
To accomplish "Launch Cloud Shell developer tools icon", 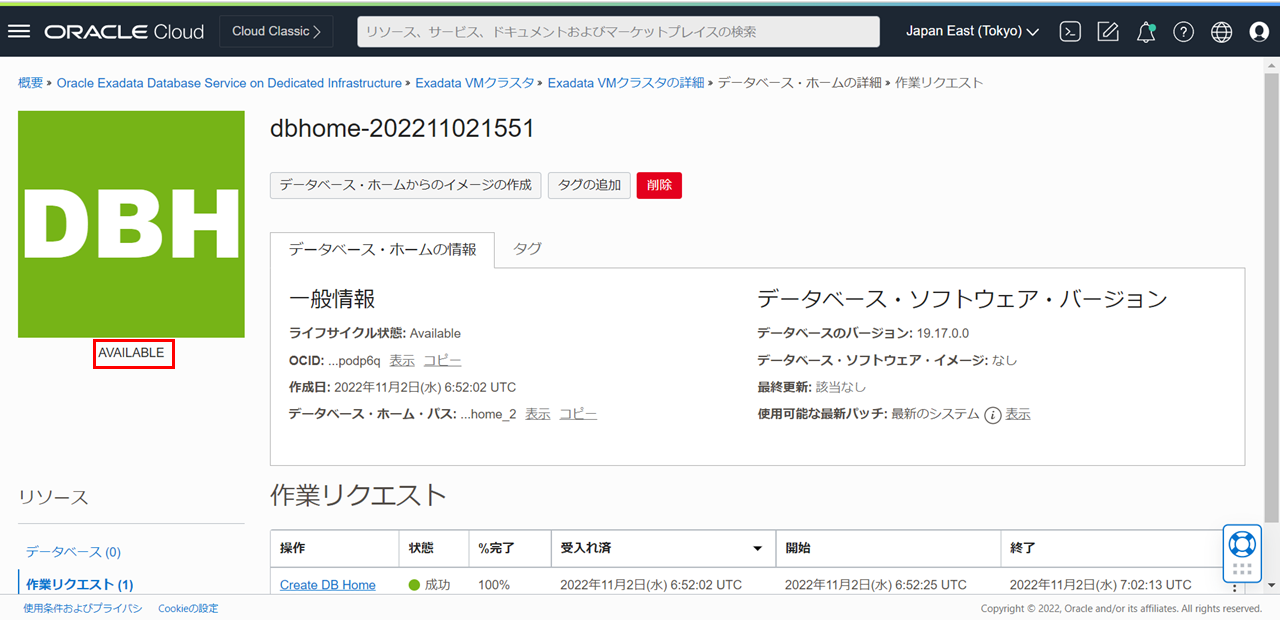I will click(1070, 31).
